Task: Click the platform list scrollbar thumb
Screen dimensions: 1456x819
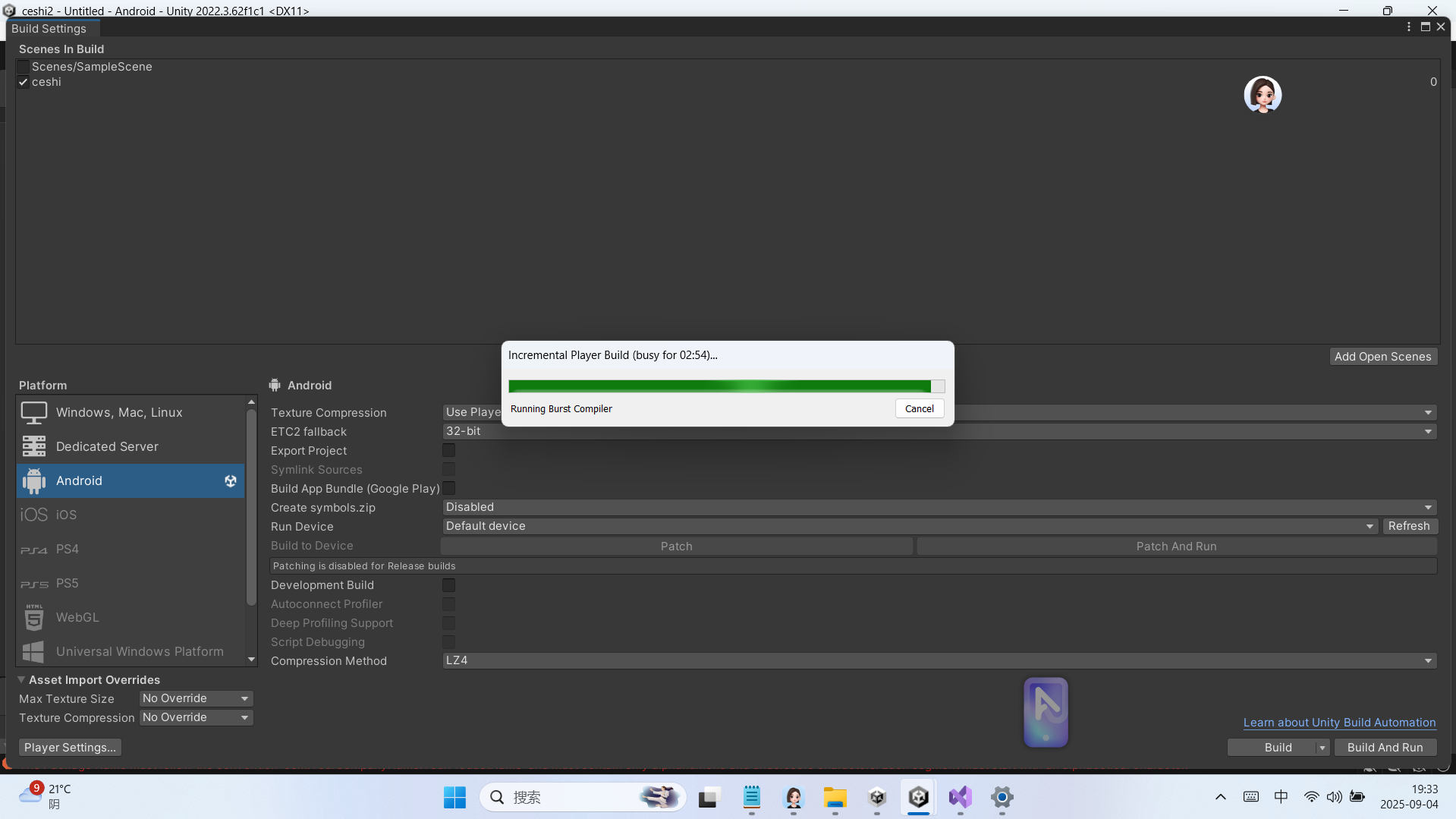Action: pos(251,509)
